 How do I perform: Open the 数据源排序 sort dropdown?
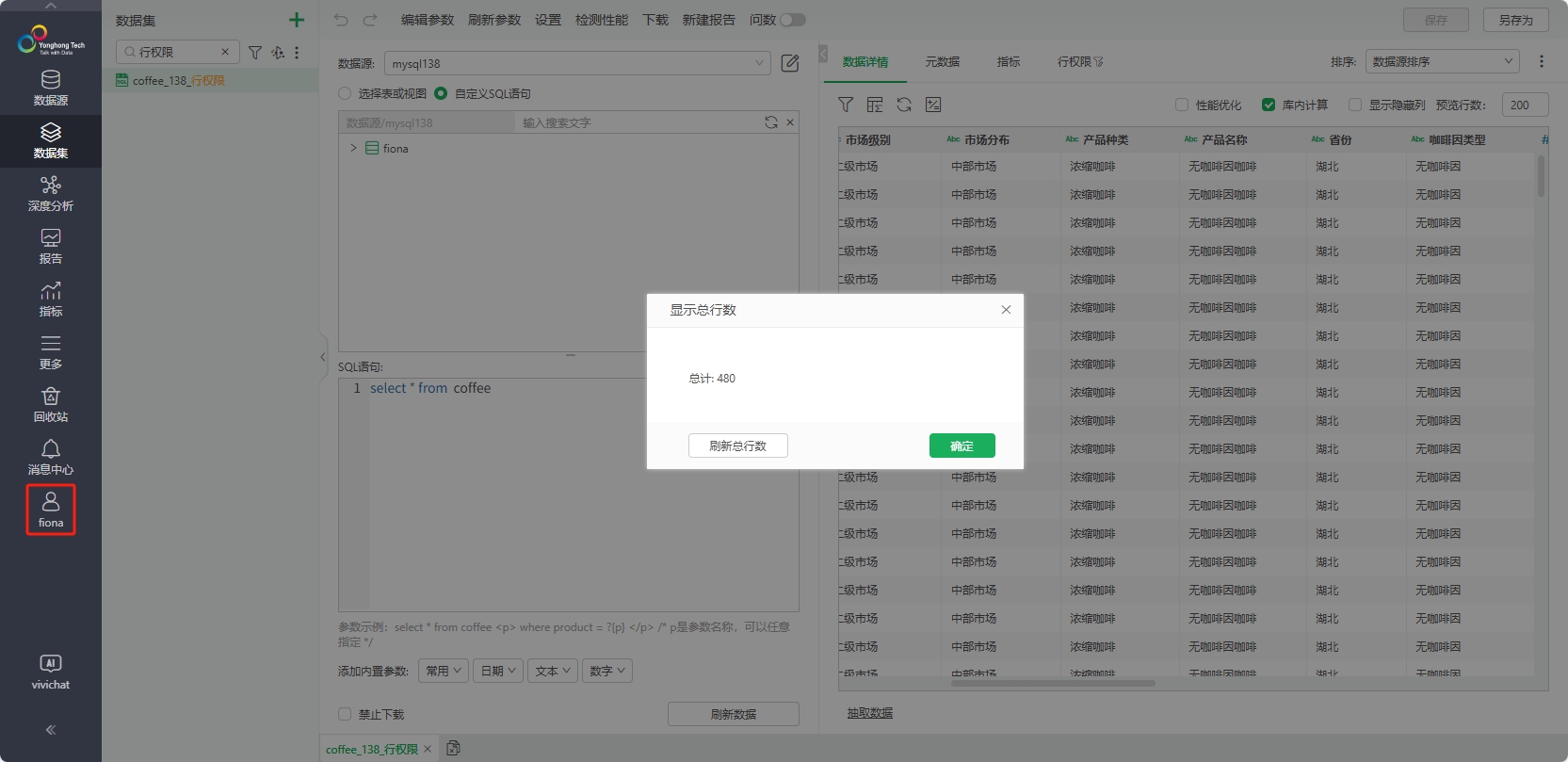point(1442,61)
